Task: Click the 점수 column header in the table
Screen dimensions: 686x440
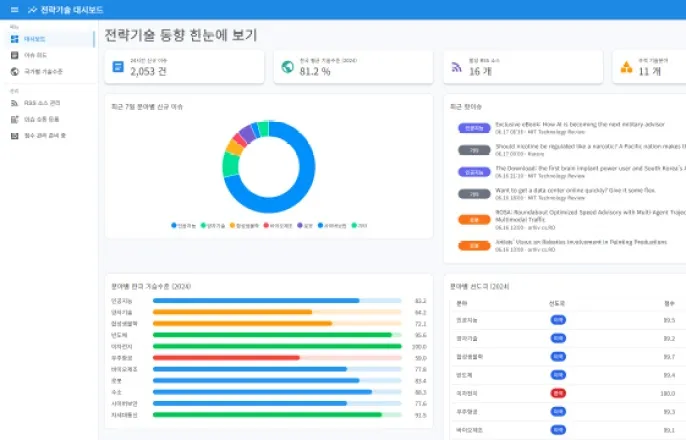Action: 669,303
